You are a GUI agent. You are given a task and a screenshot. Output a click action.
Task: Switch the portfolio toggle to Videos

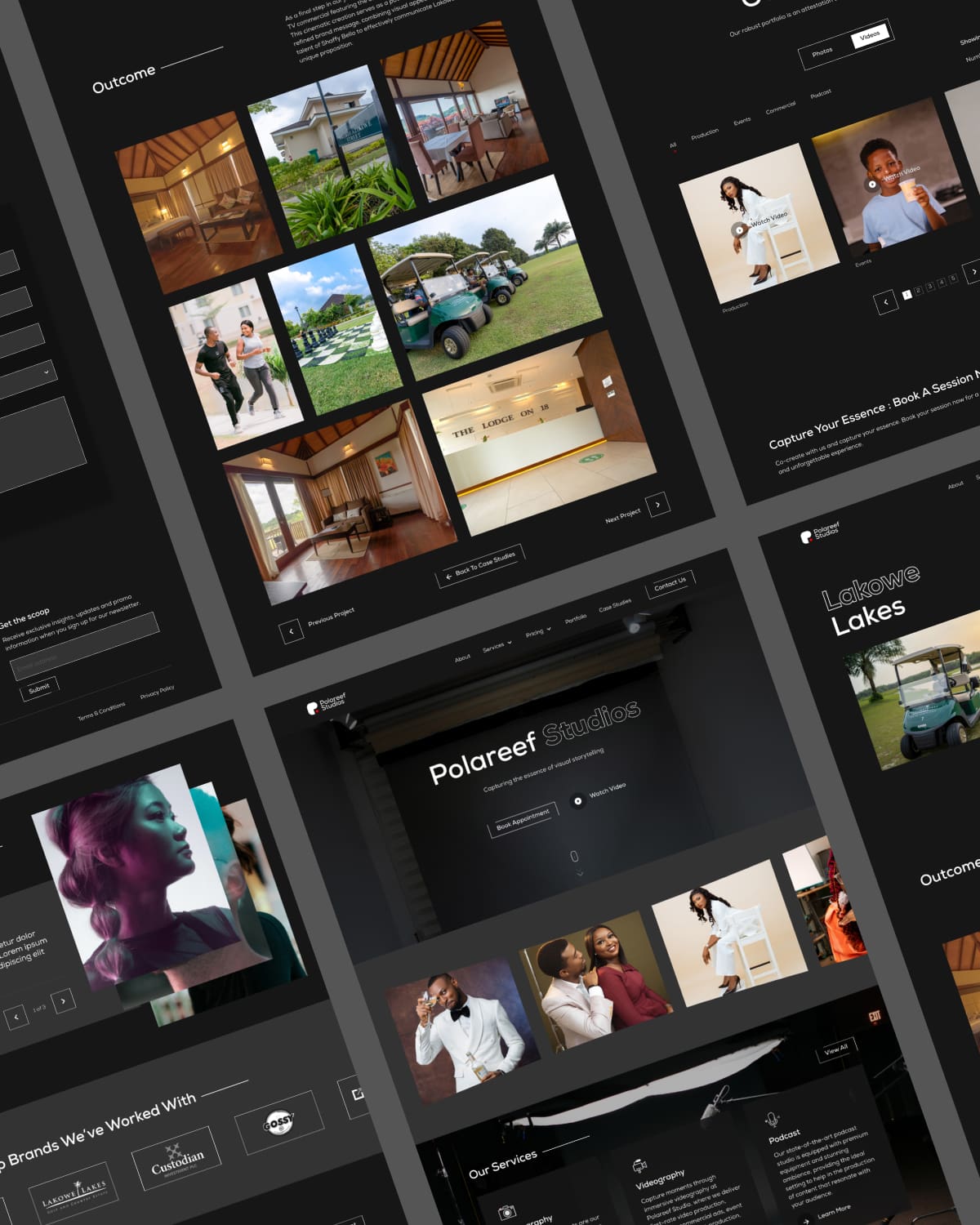[x=870, y=36]
